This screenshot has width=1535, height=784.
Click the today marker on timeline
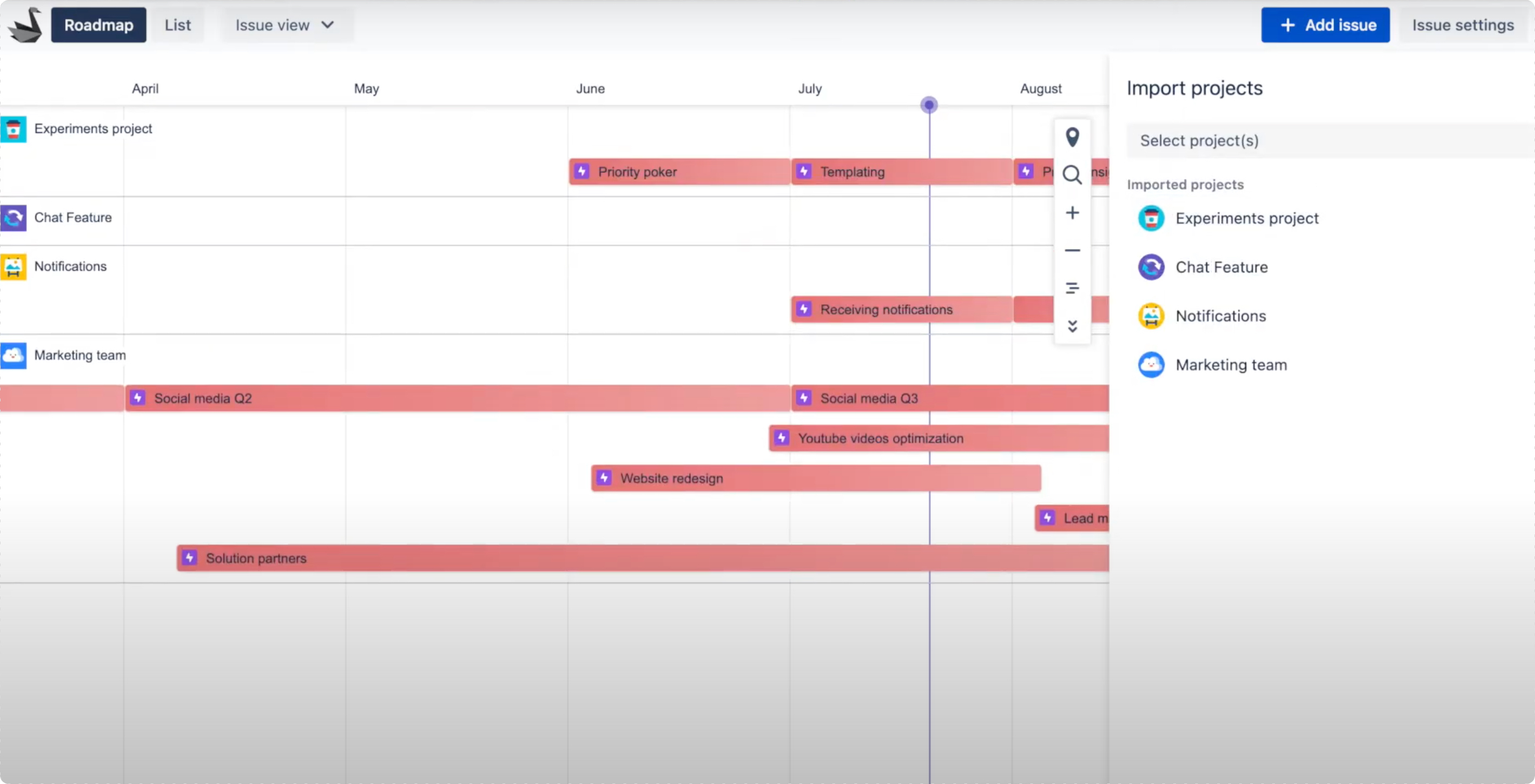(929, 106)
